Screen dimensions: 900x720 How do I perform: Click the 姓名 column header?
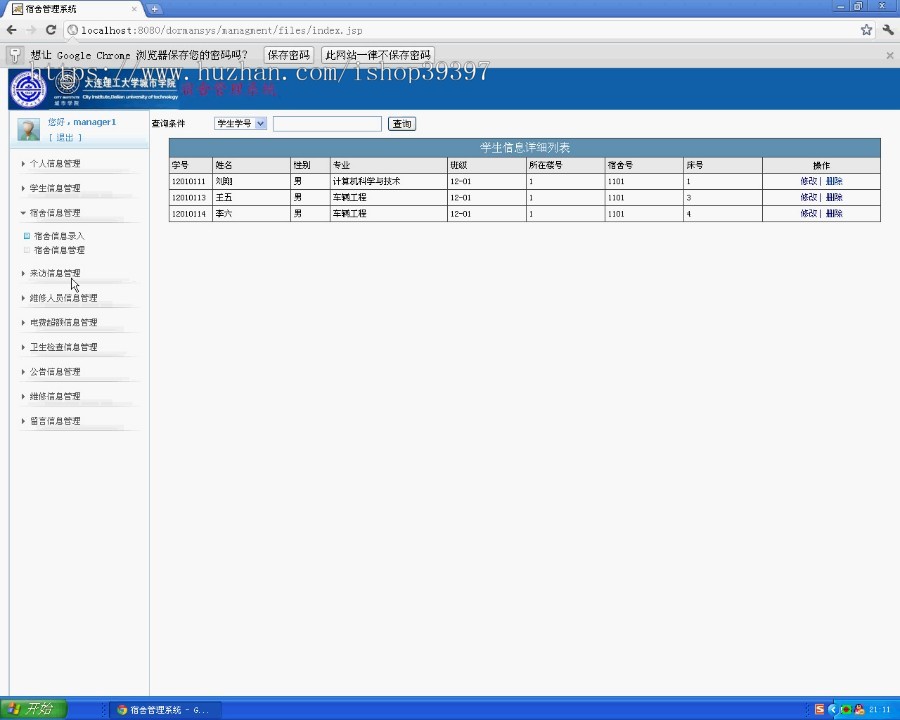[251, 165]
